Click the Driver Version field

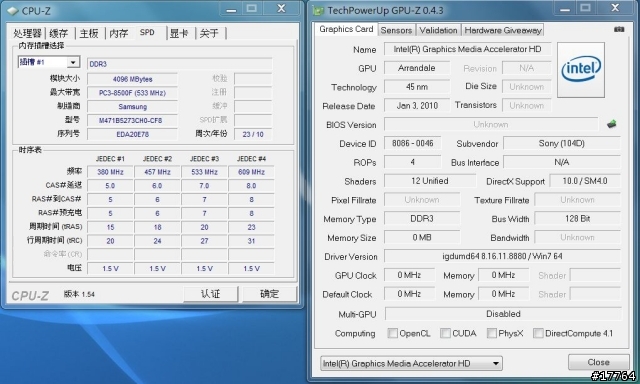coord(502,256)
